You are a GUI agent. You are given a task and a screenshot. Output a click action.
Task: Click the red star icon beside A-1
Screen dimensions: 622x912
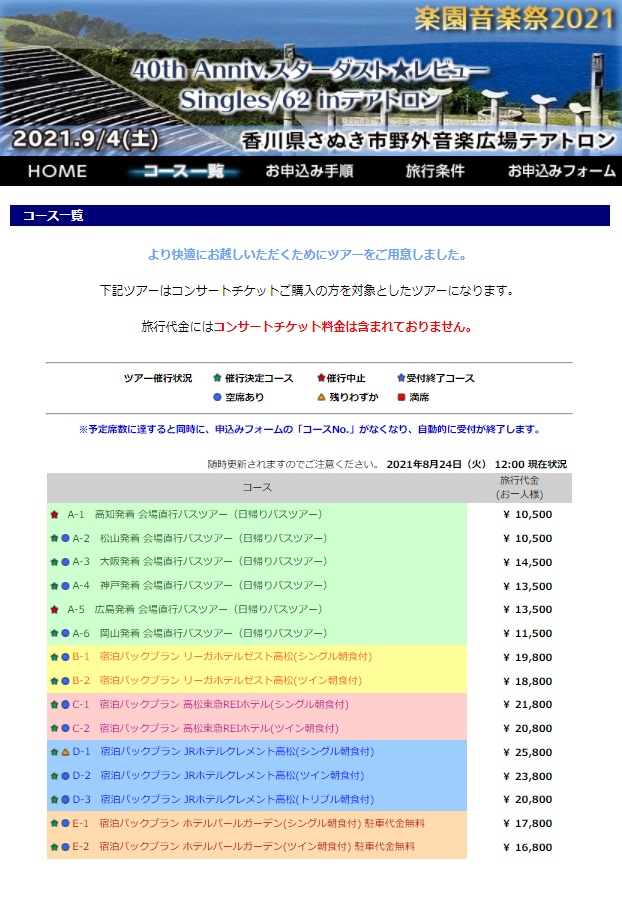point(55,515)
